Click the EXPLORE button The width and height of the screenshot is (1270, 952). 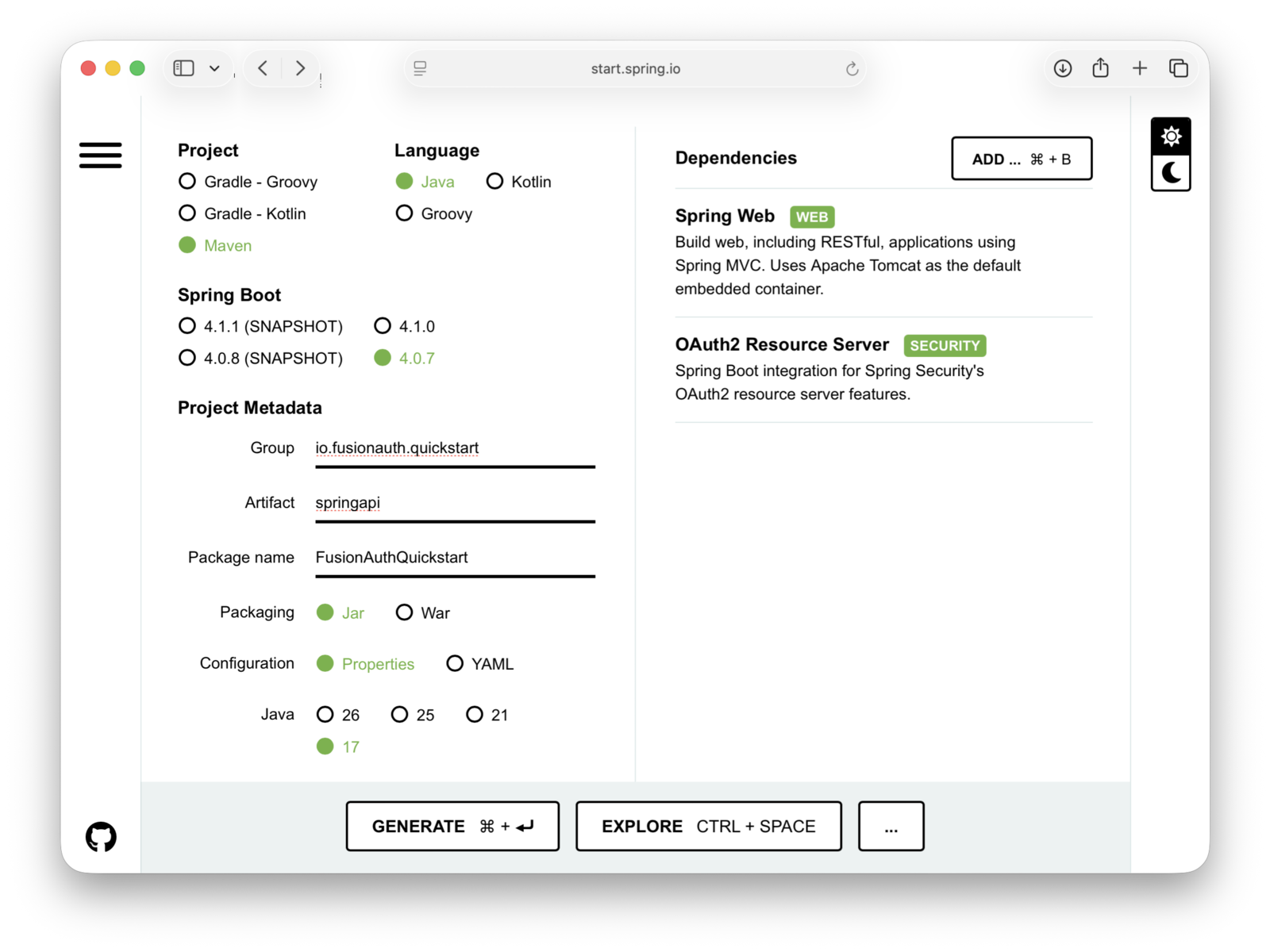708,826
